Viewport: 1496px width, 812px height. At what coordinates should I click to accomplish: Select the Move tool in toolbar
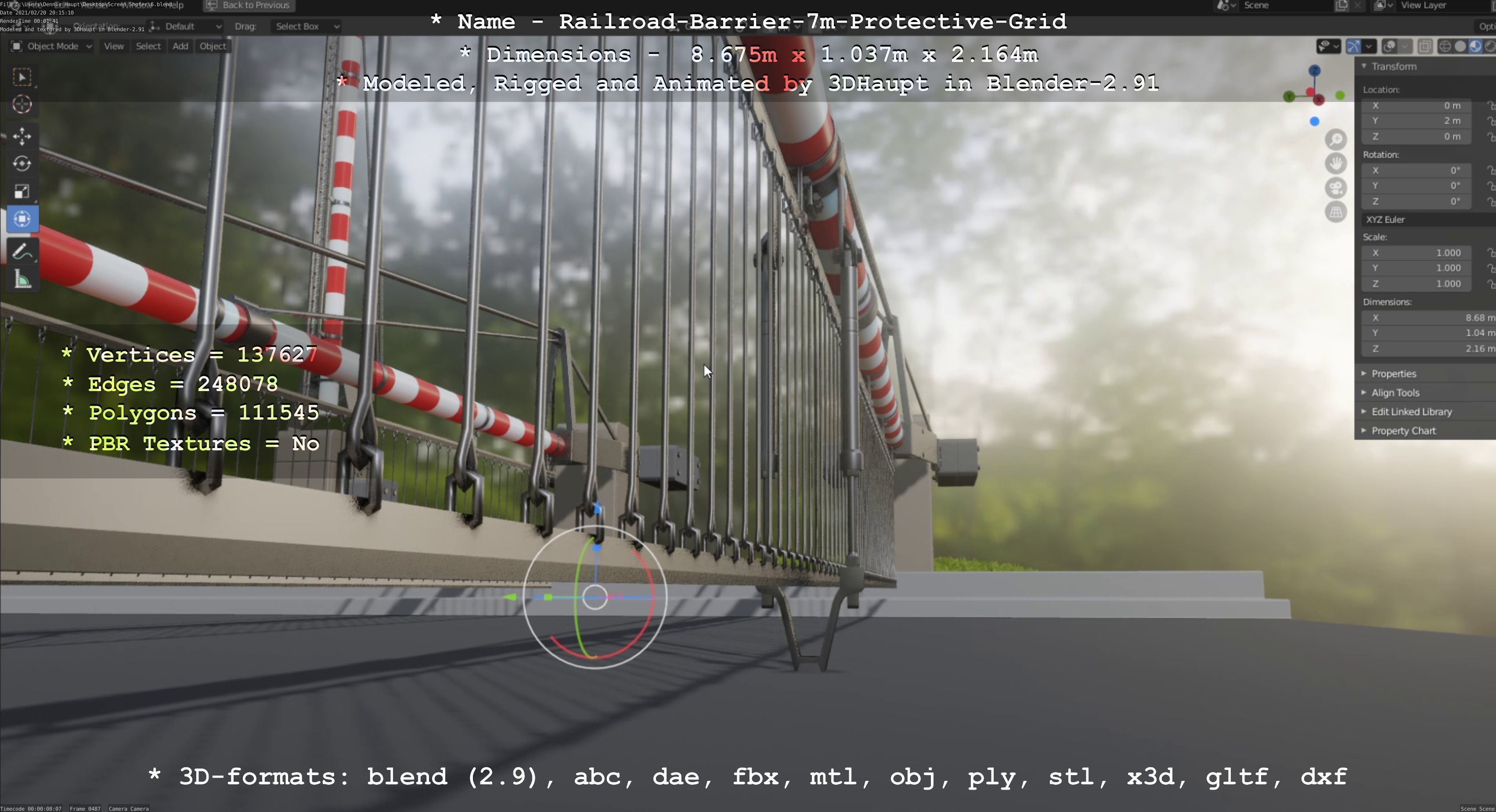22,136
